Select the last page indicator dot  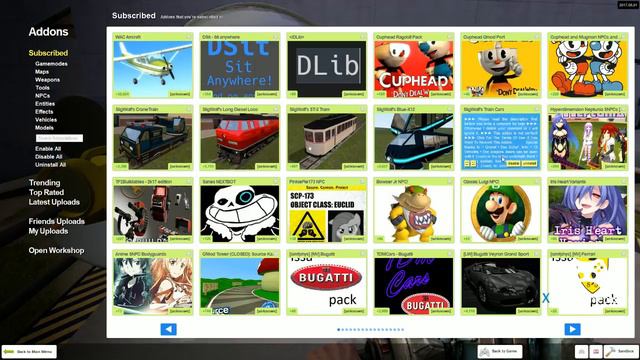point(403,329)
